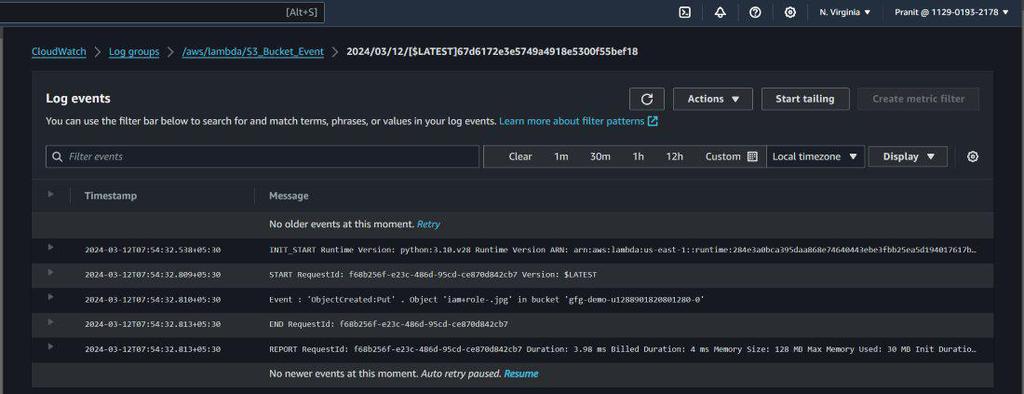Open the Log groups breadcrumb

[134, 52]
